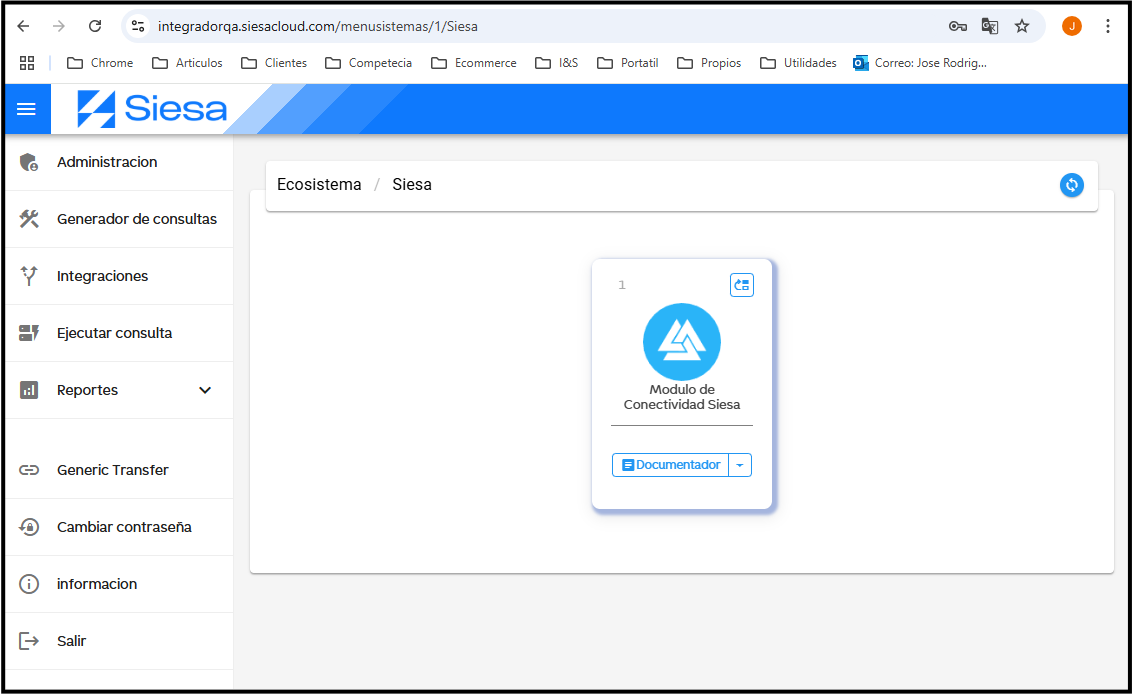
Task: Click the translate page icon in address bar
Action: pos(989,27)
